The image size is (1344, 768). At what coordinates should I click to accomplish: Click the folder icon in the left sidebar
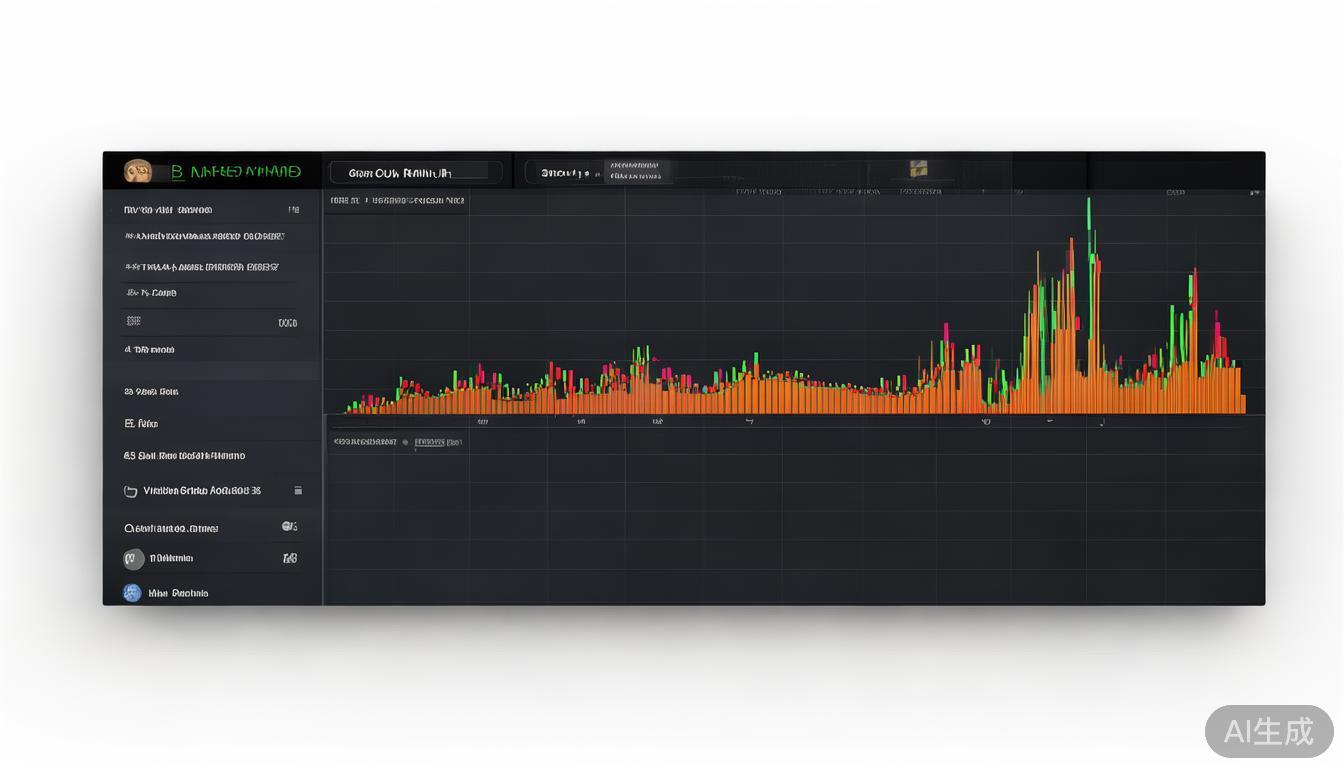130,491
